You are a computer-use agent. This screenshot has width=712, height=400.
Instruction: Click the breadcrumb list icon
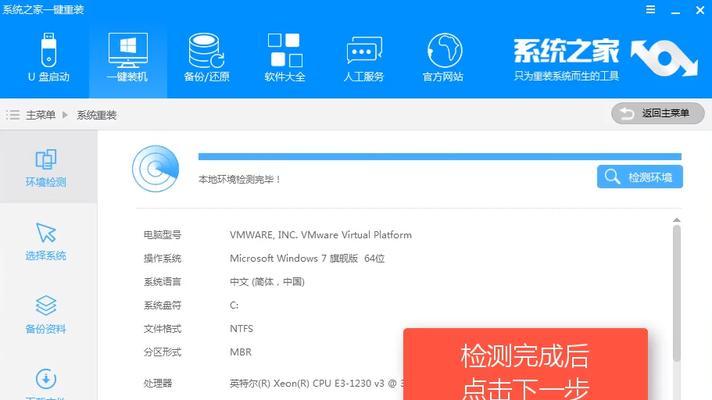(13, 115)
